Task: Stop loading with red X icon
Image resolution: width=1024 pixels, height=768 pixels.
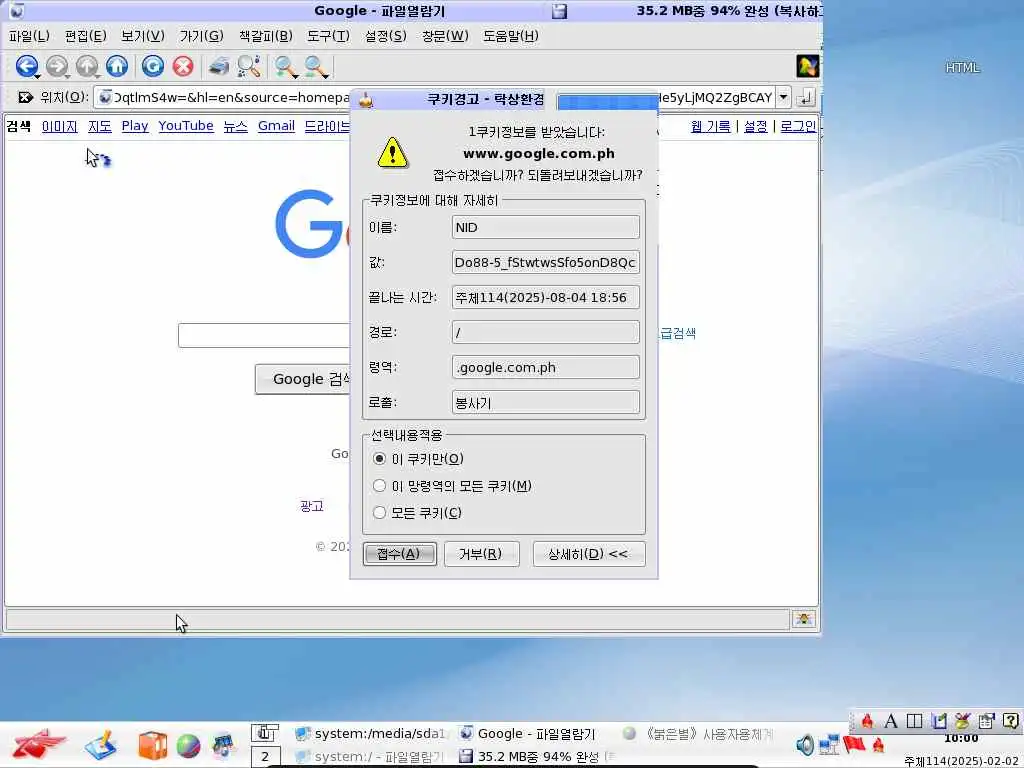Action: [184, 66]
